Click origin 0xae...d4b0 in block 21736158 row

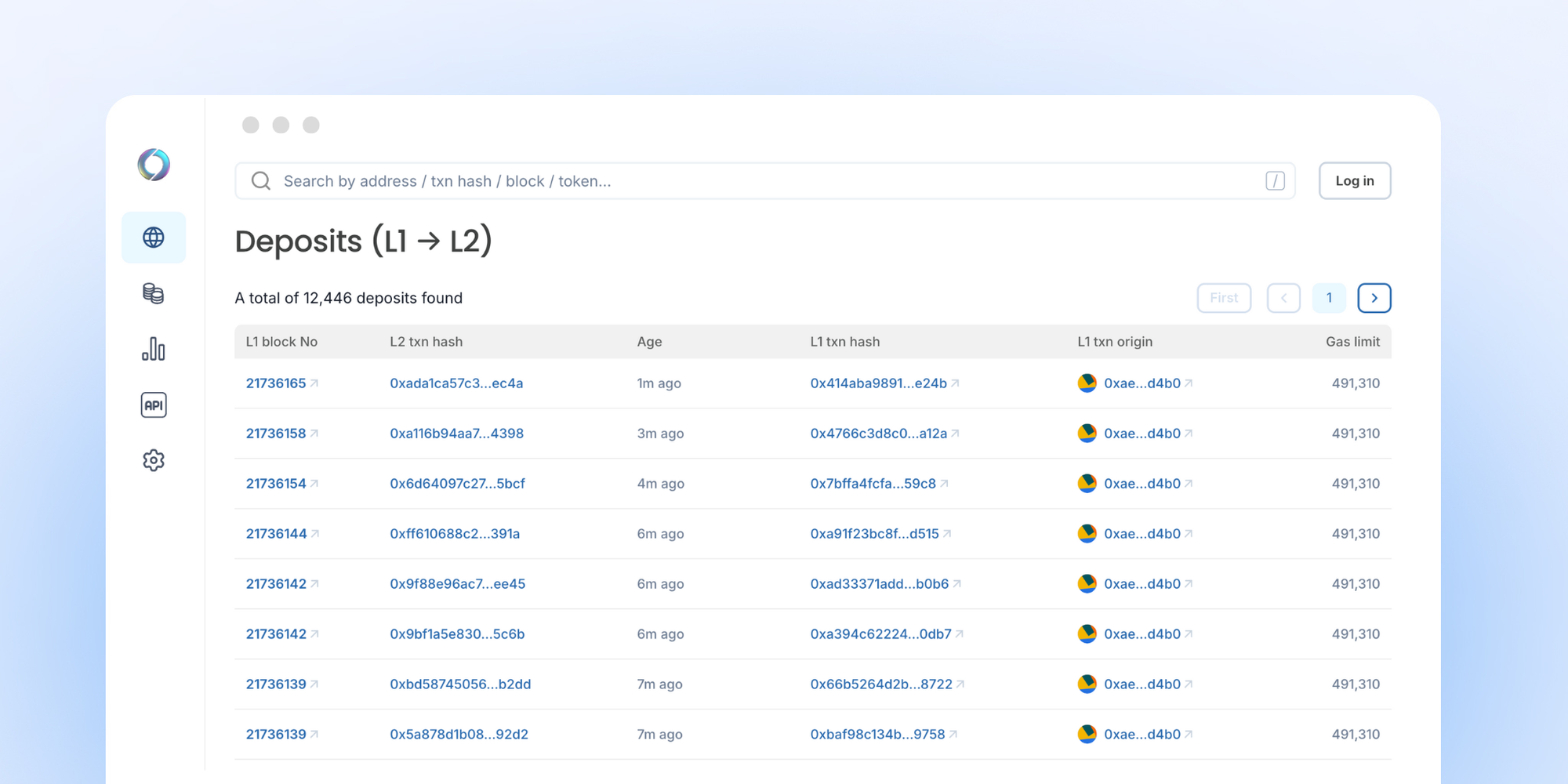pyautogui.click(x=1142, y=434)
